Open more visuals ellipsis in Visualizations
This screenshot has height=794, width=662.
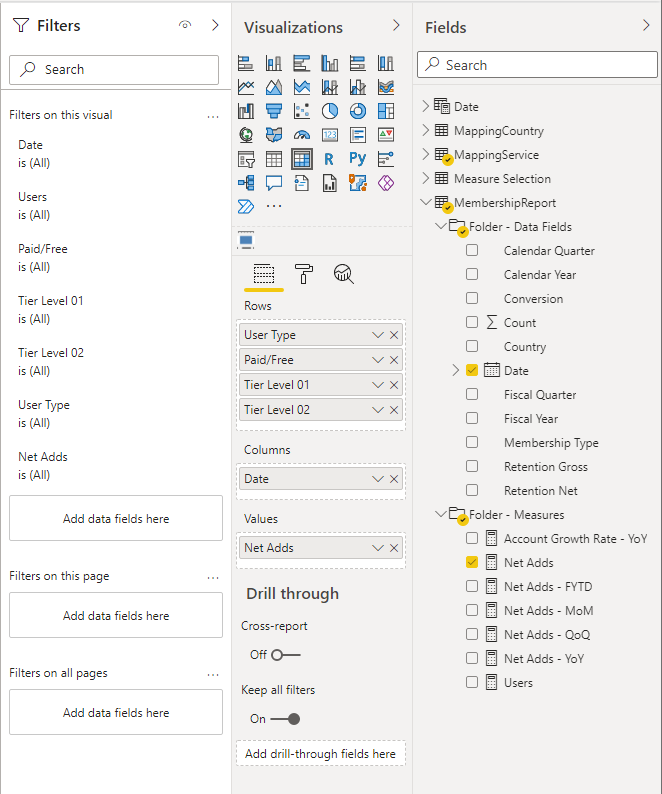pos(274,207)
